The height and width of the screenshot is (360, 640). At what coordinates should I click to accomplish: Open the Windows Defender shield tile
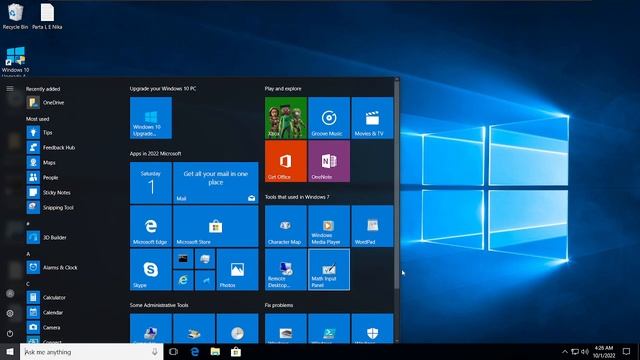[372, 328]
